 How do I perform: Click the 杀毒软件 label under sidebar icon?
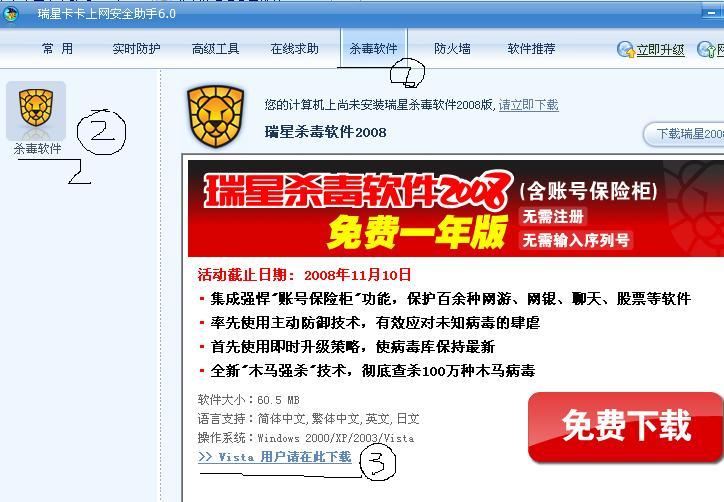[37, 149]
